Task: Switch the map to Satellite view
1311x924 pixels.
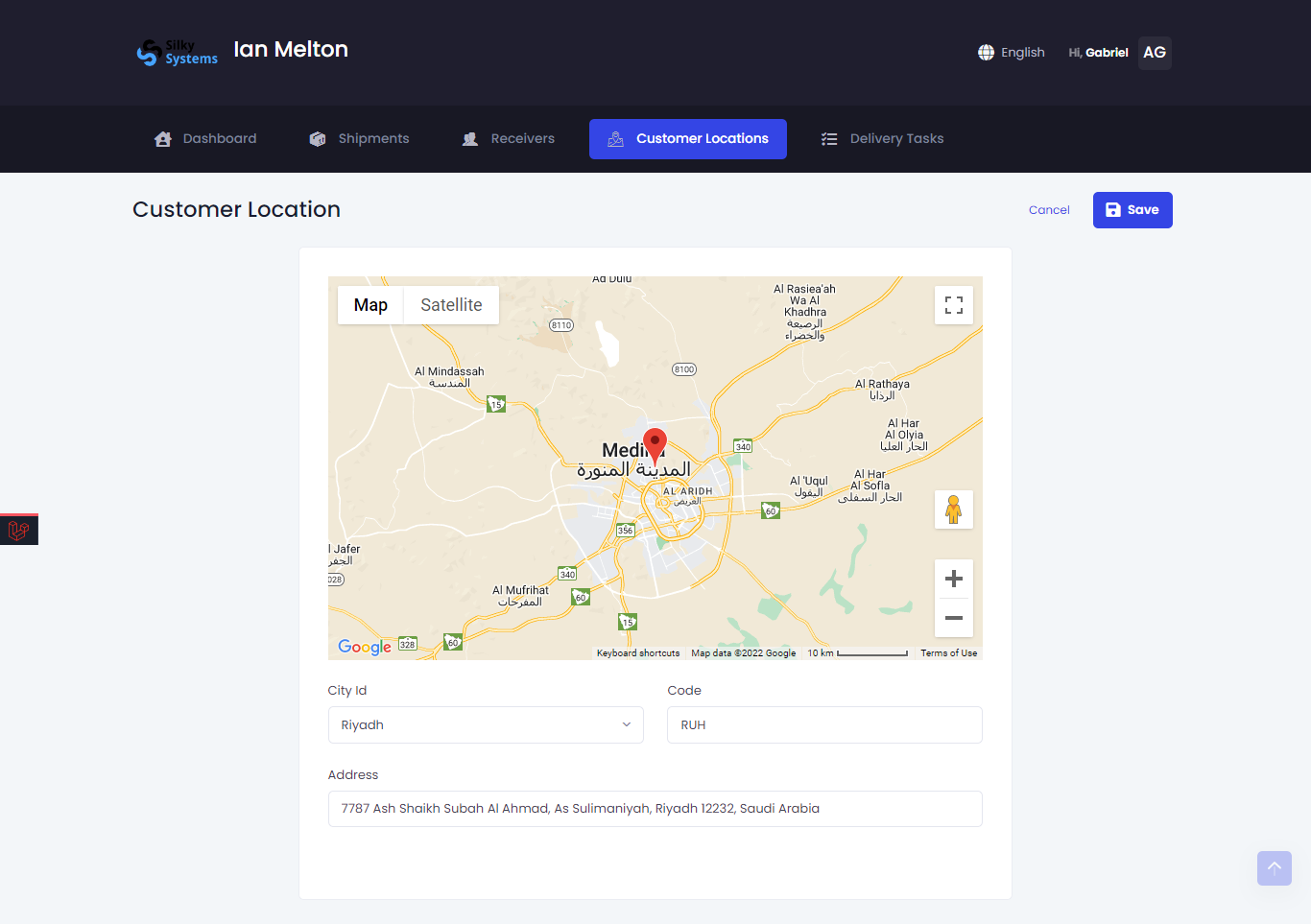Action: pyautogui.click(x=450, y=304)
